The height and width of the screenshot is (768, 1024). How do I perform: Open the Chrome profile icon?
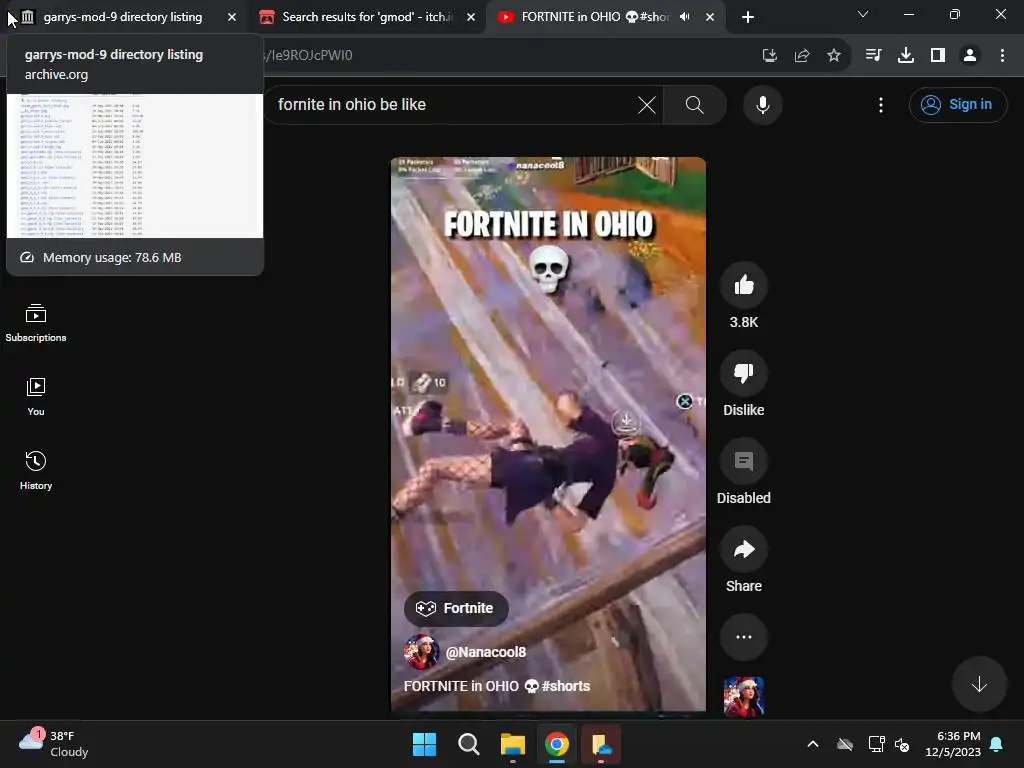[x=970, y=56]
